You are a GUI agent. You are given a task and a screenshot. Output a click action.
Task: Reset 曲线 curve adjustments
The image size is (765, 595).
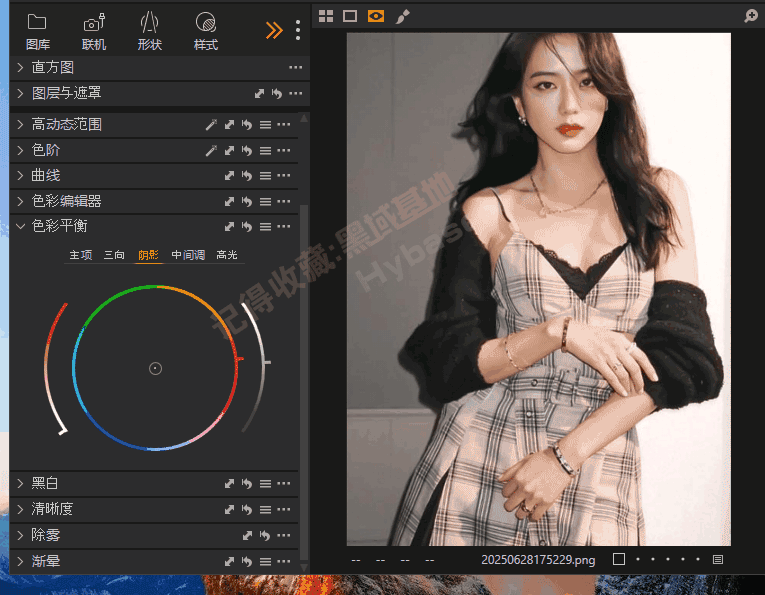point(247,176)
